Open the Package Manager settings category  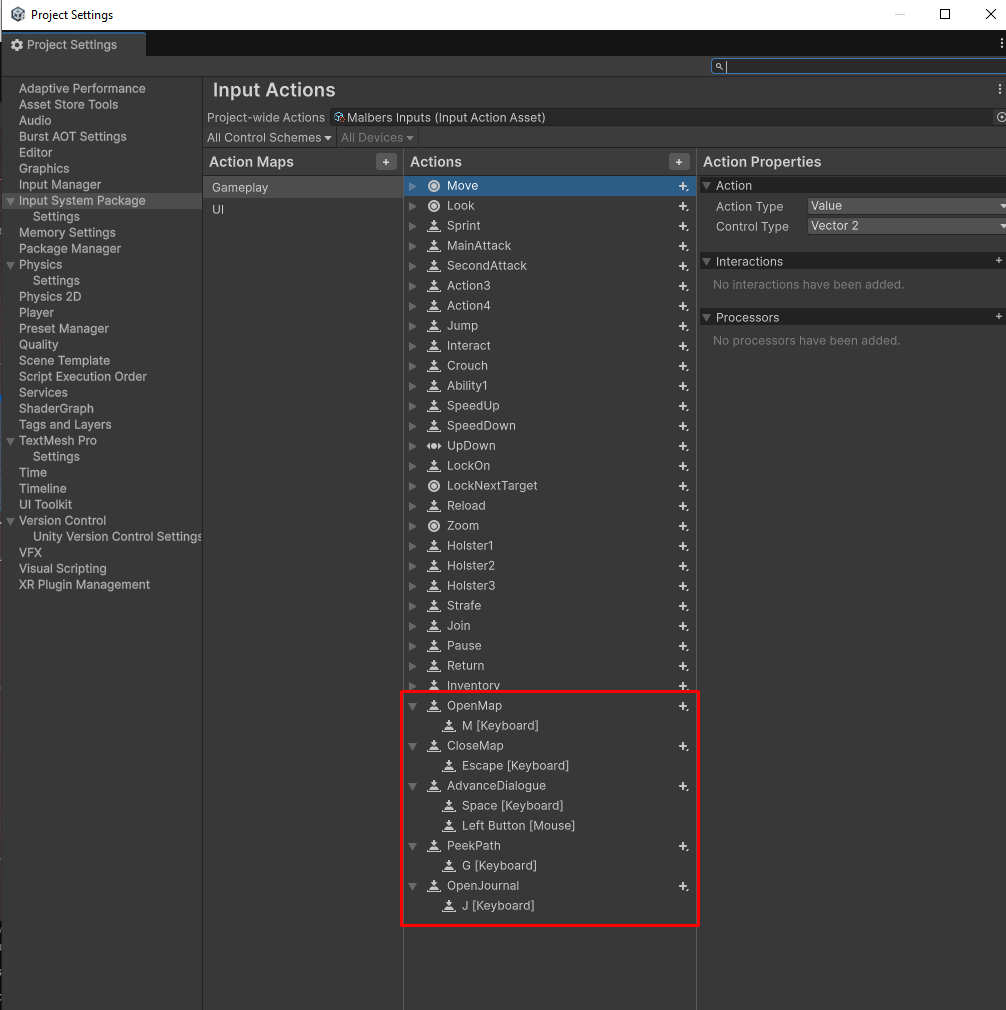point(70,249)
